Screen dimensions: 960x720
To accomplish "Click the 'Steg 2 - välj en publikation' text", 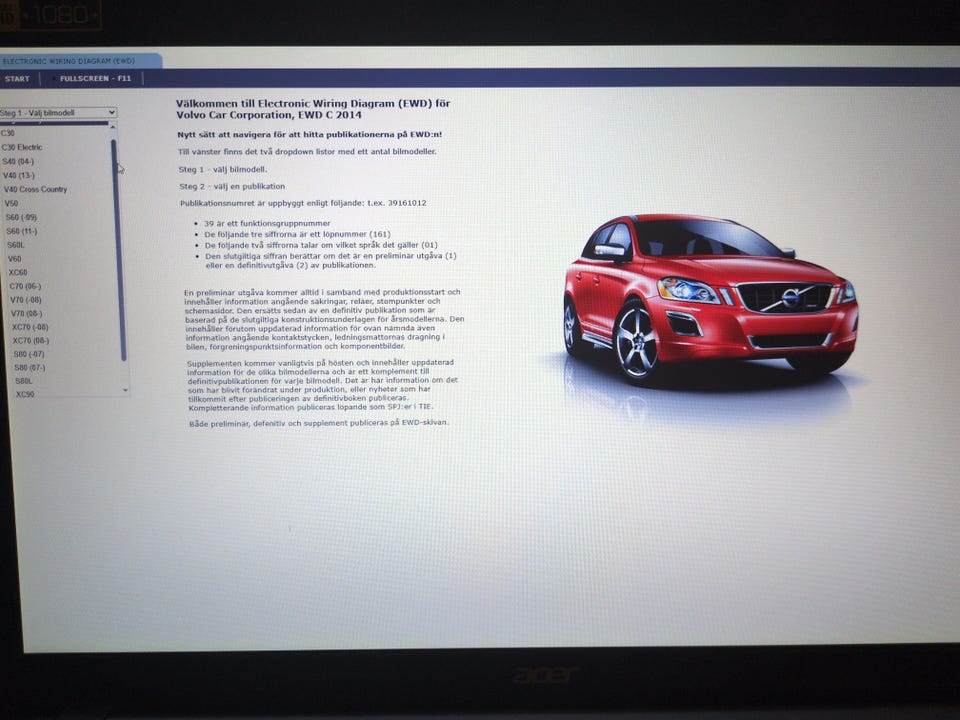I will (x=232, y=186).
